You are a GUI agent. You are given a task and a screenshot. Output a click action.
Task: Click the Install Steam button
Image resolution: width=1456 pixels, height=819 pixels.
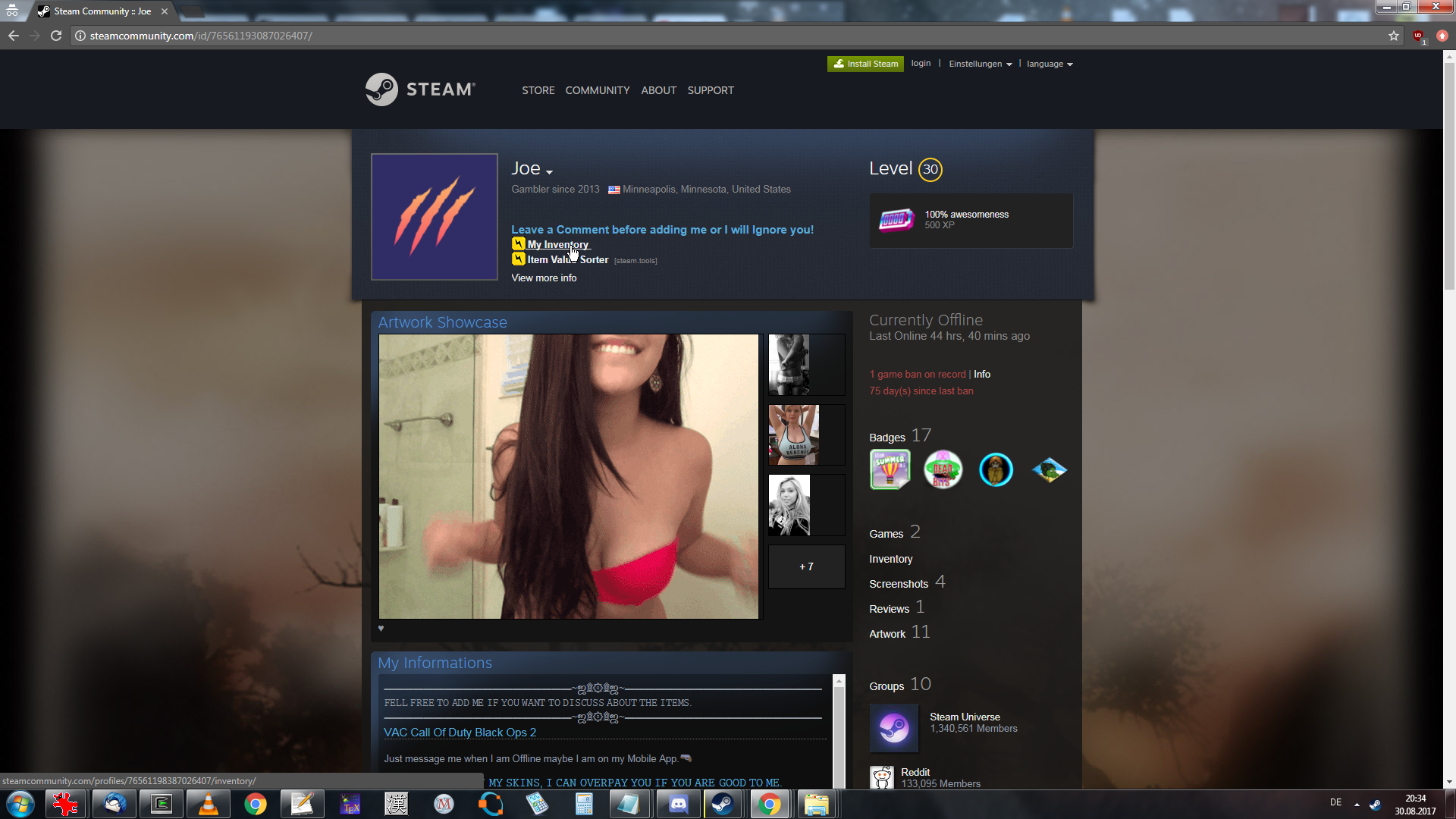(865, 64)
